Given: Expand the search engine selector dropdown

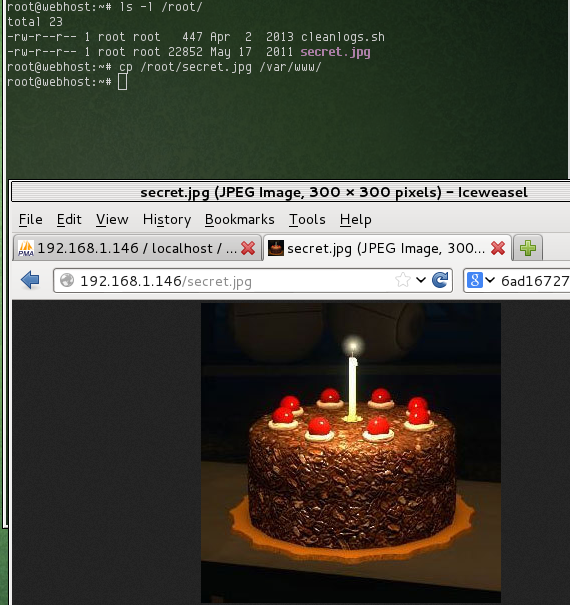Looking at the screenshot, I should (x=490, y=280).
